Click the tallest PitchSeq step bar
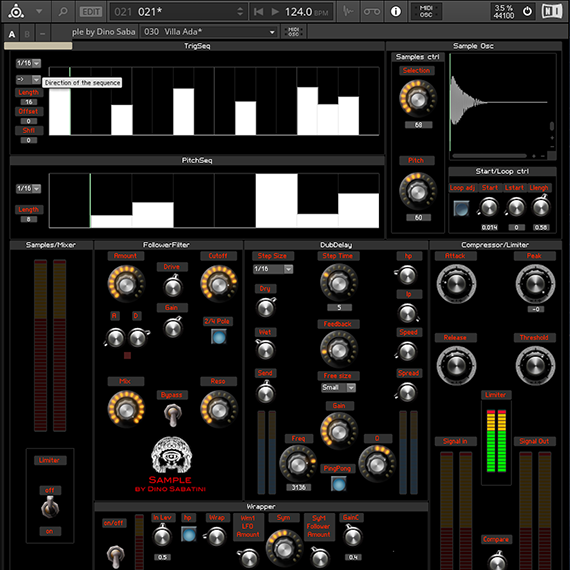 click(276, 200)
